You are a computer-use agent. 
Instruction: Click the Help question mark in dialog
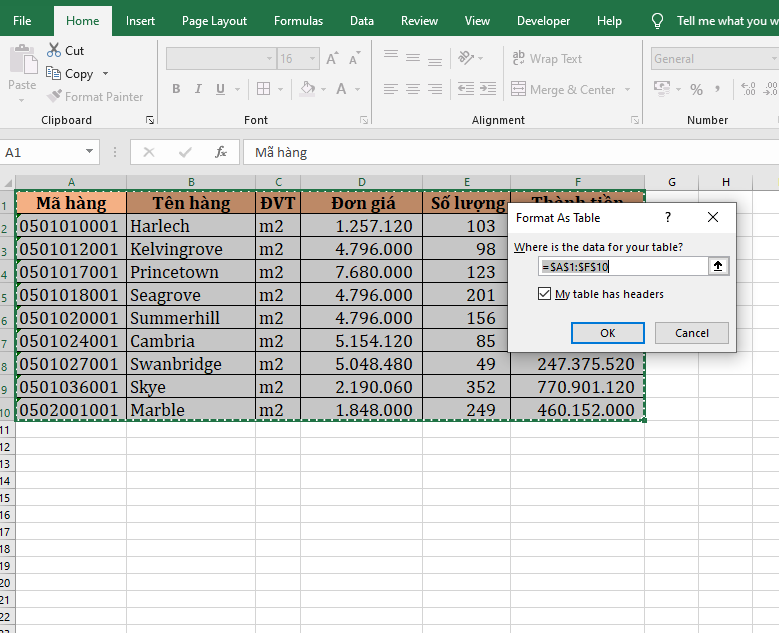click(667, 217)
